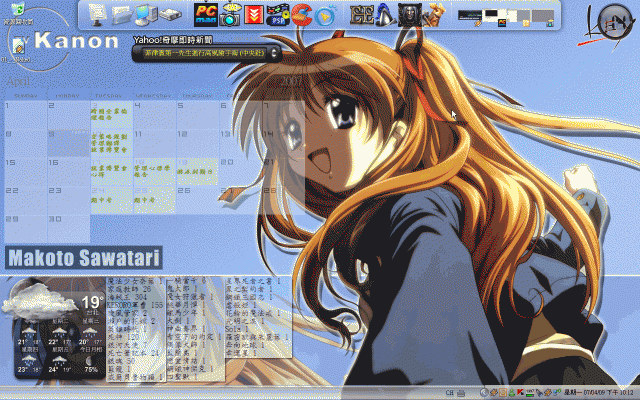Select April 9 in the calendar
The width and height of the screenshot is (640, 400).
tap(68, 144)
